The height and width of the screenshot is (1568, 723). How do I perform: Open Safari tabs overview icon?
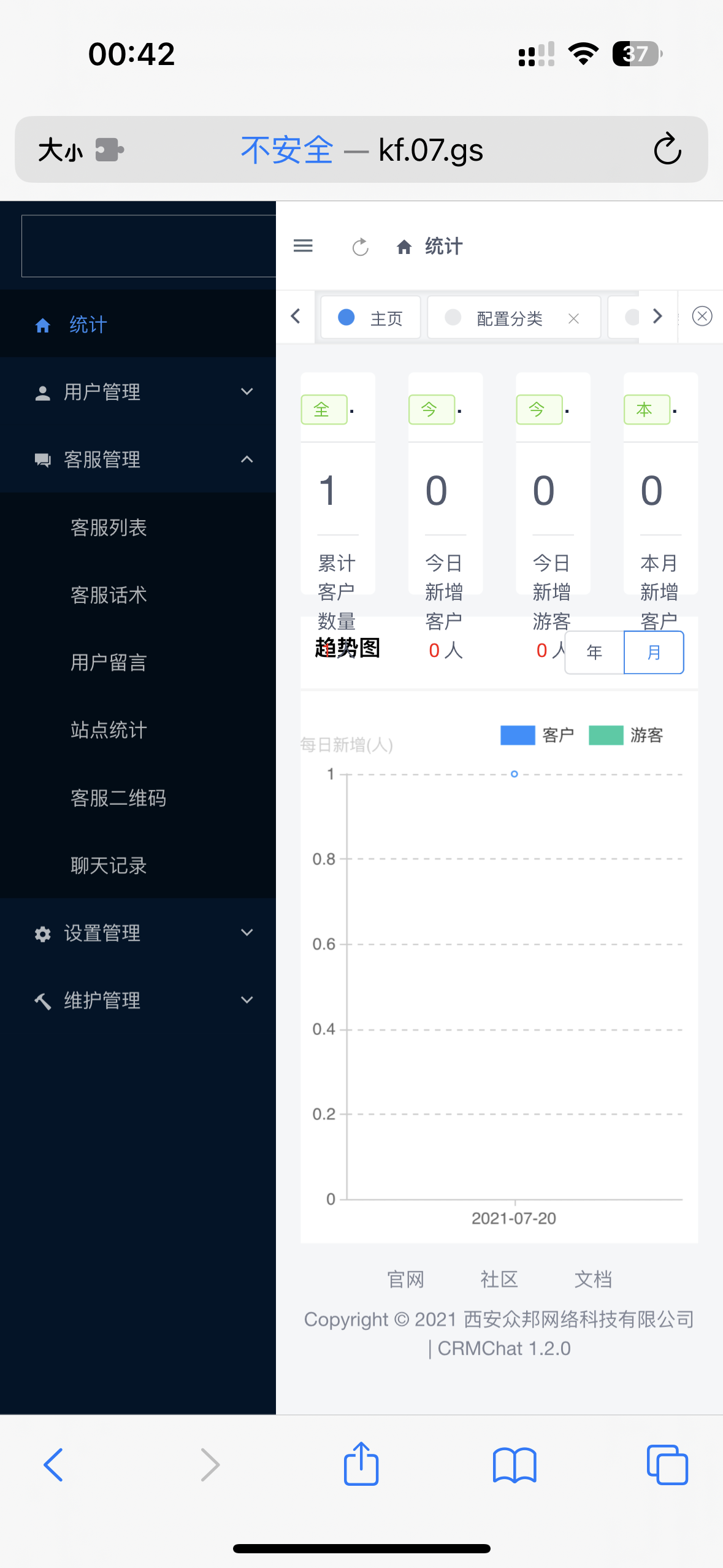[x=667, y=1465]
